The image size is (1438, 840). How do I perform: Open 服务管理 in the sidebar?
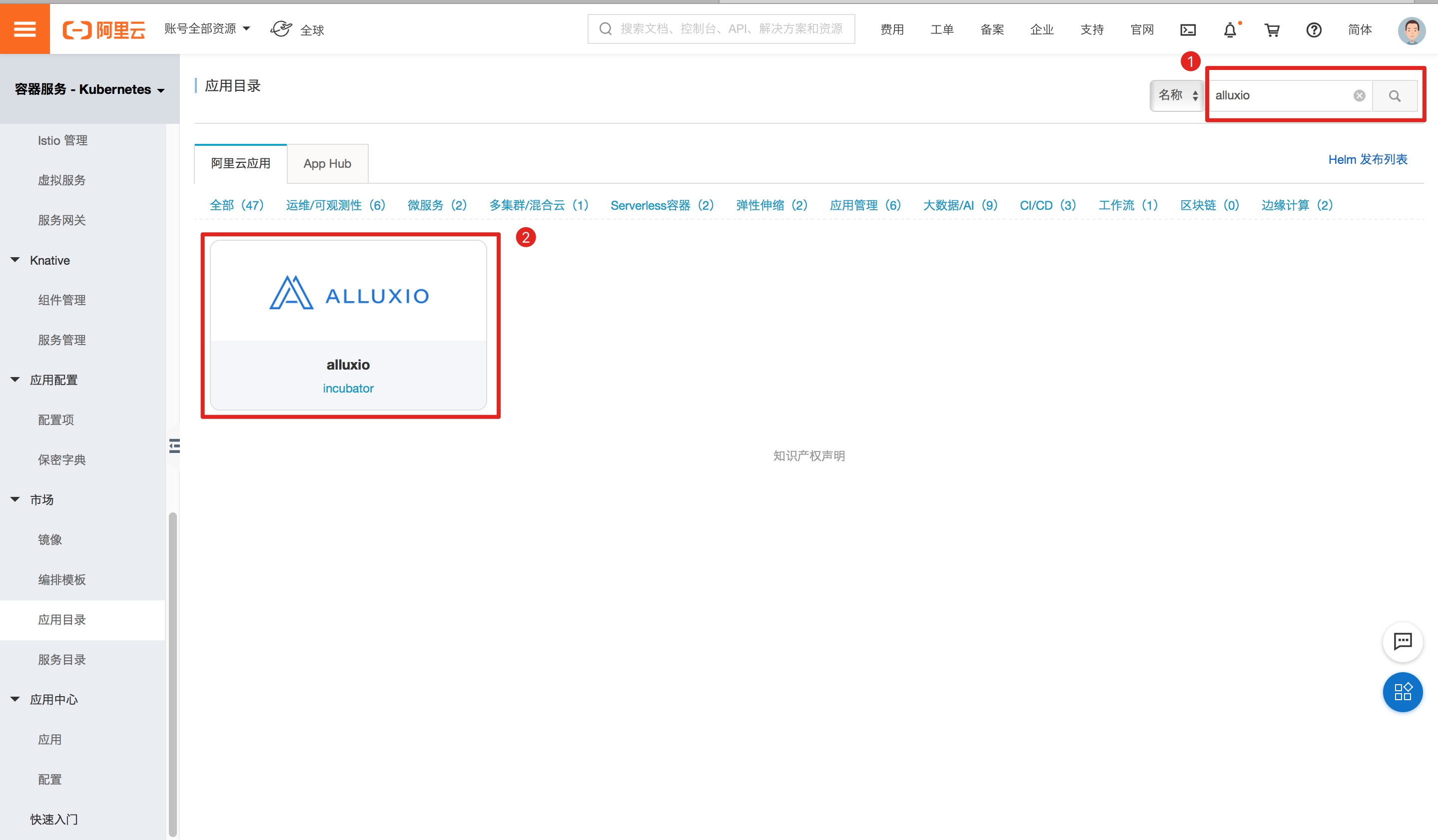[61, 340]
